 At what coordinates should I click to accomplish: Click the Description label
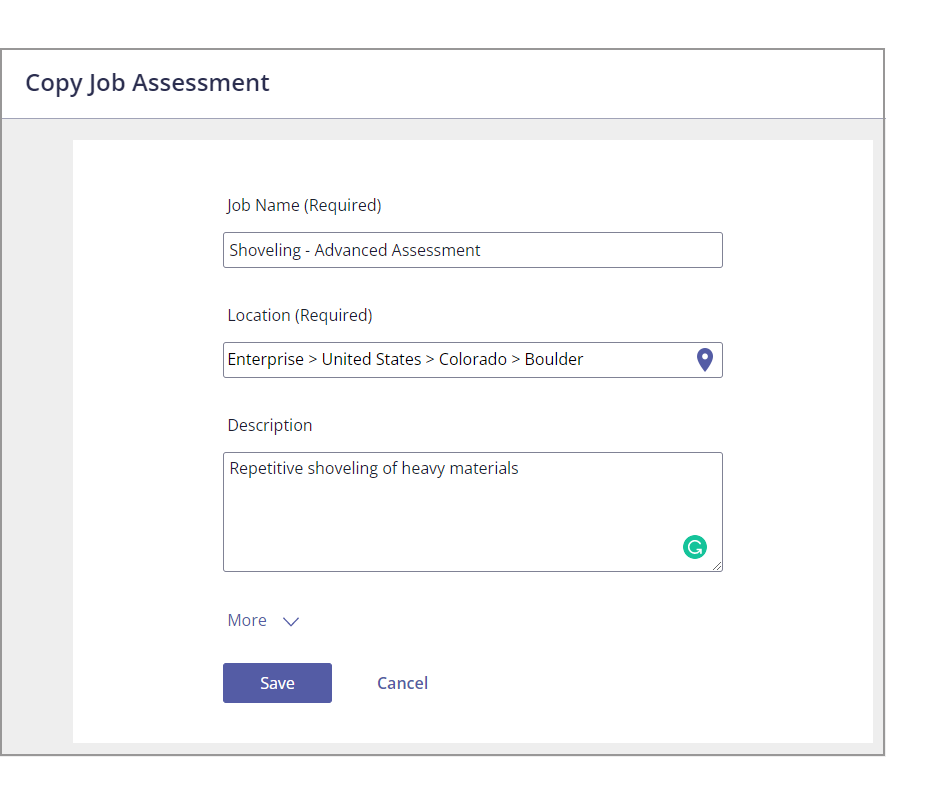point(270,425)
